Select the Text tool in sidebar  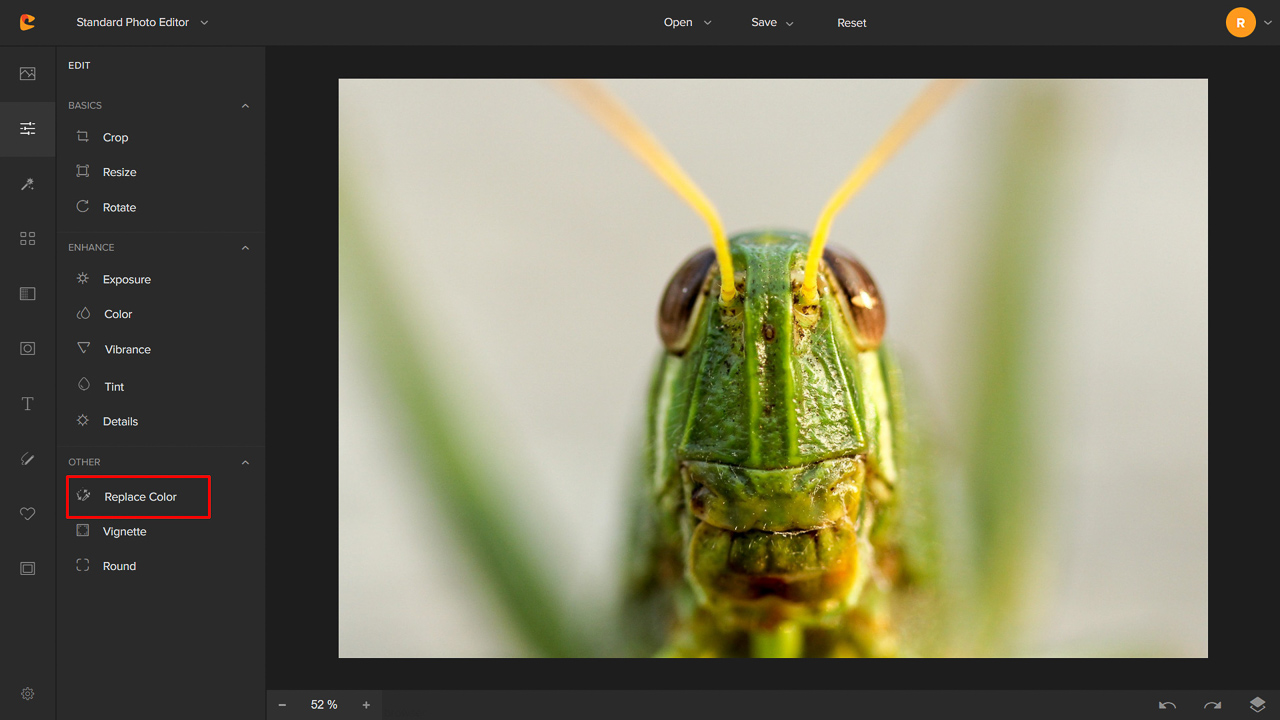[27, 404]
